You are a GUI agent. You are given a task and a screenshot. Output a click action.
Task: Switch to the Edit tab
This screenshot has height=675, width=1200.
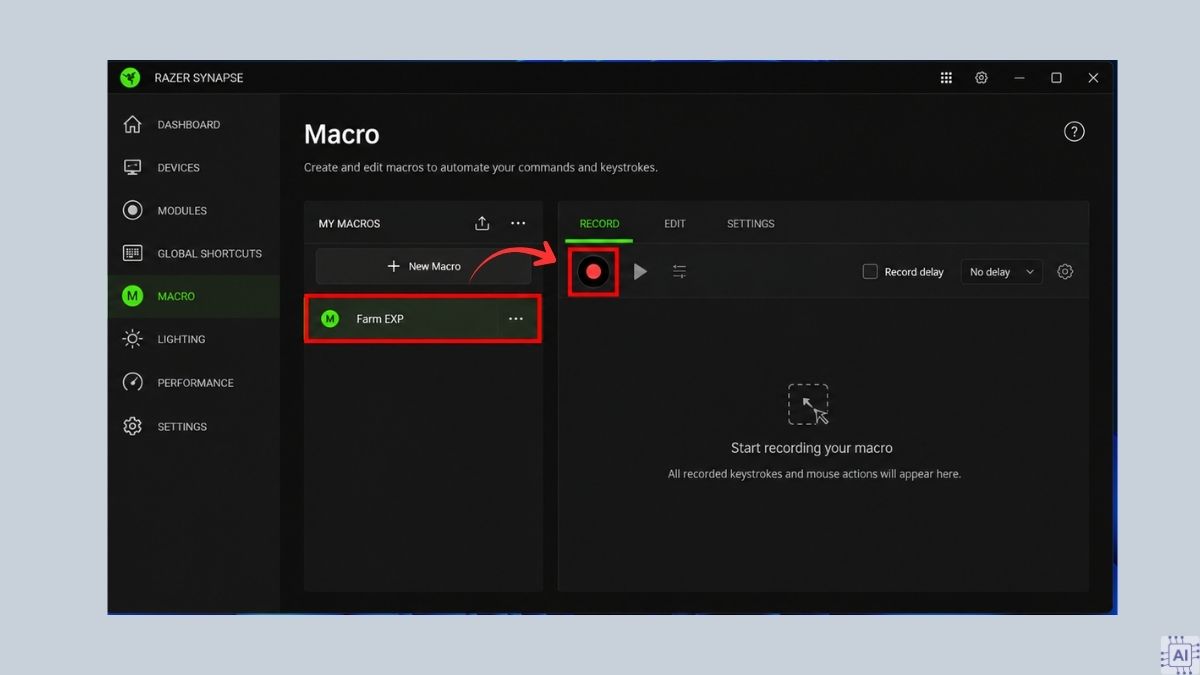click(x=675, y=223)
